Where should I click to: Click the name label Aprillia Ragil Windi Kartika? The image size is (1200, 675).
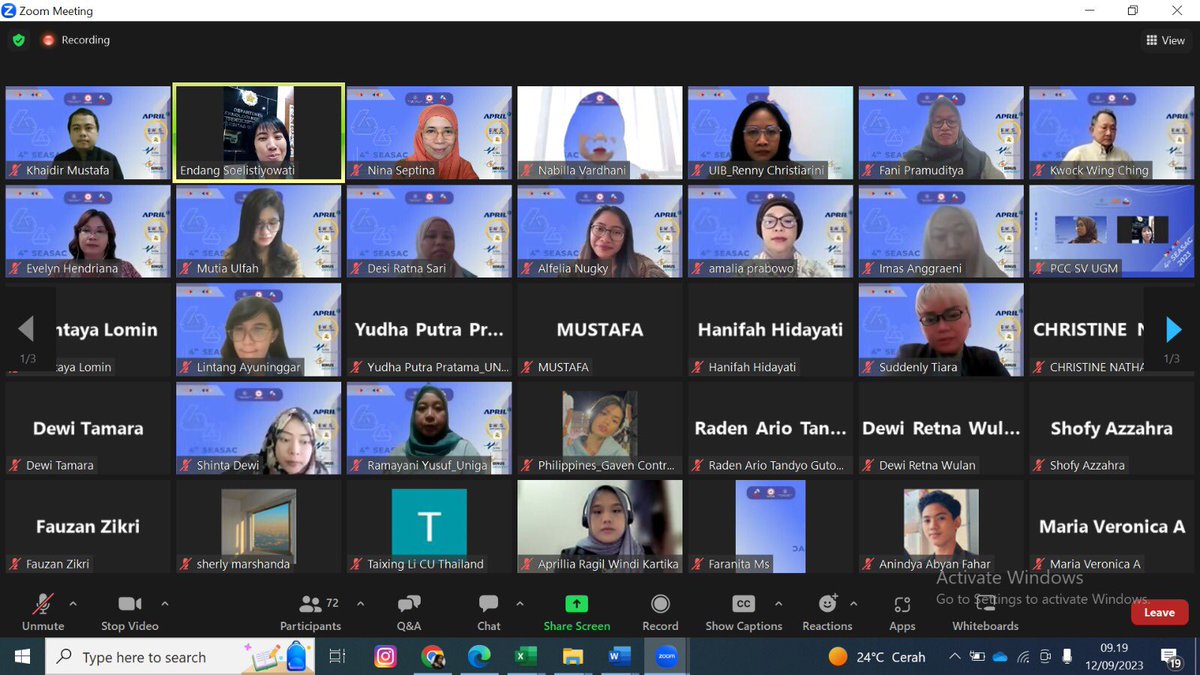coord(608,564)
